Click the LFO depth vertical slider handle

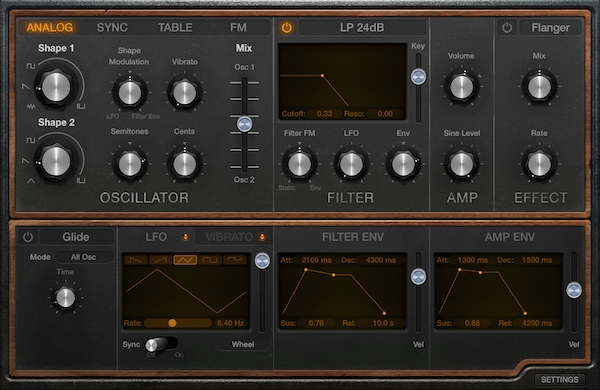coord(262,261)
